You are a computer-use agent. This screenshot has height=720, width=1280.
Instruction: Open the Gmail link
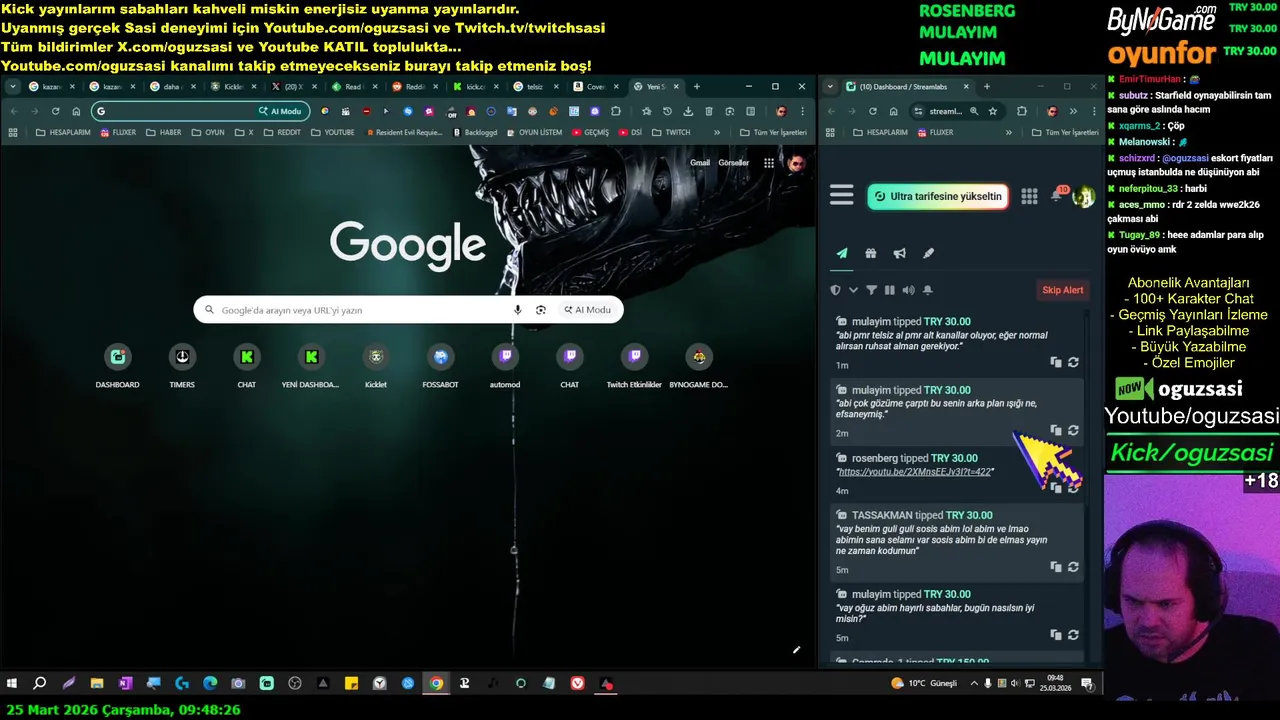pyautogui.click(x=700, y=163)
